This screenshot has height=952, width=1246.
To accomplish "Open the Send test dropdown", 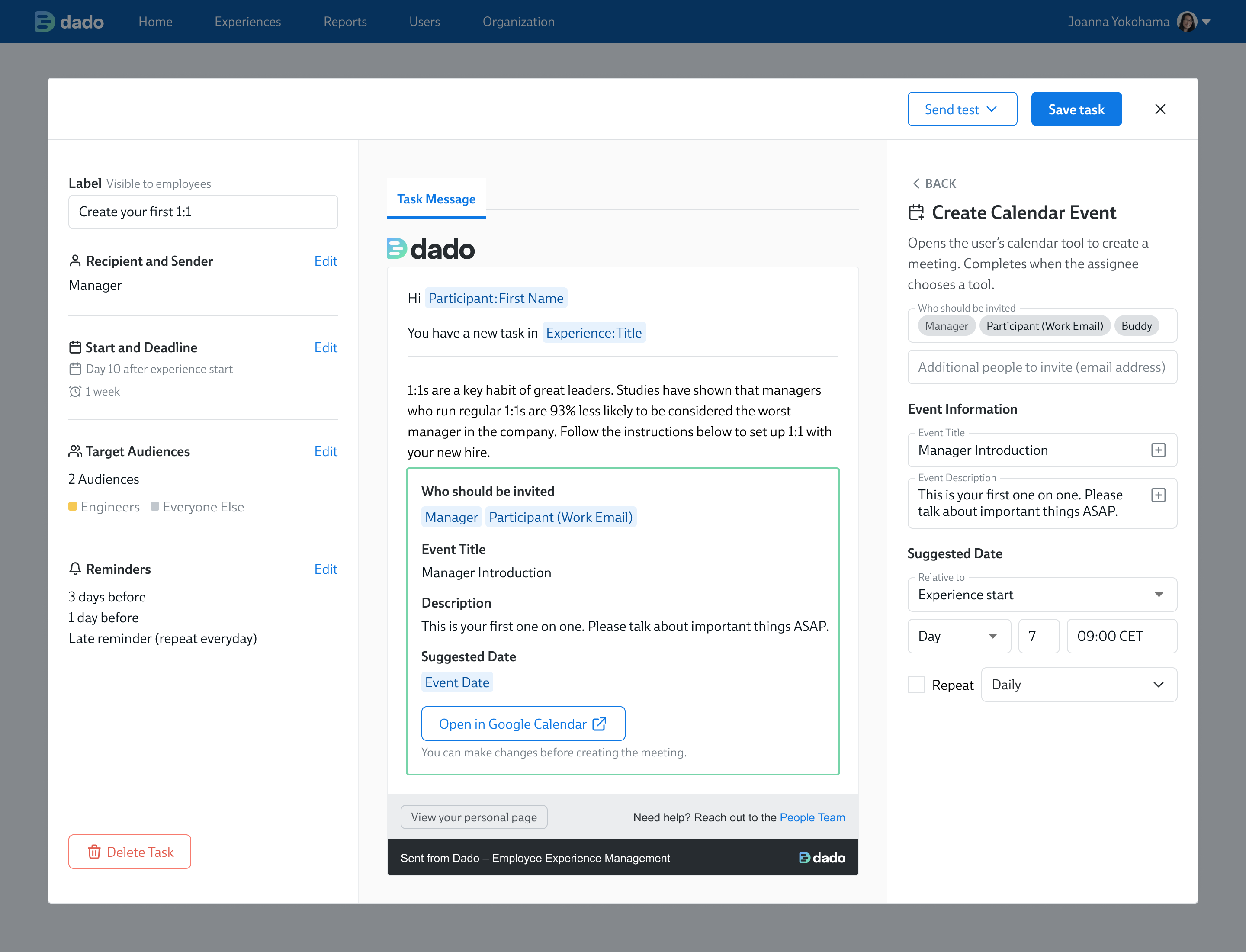I will 962,109.
